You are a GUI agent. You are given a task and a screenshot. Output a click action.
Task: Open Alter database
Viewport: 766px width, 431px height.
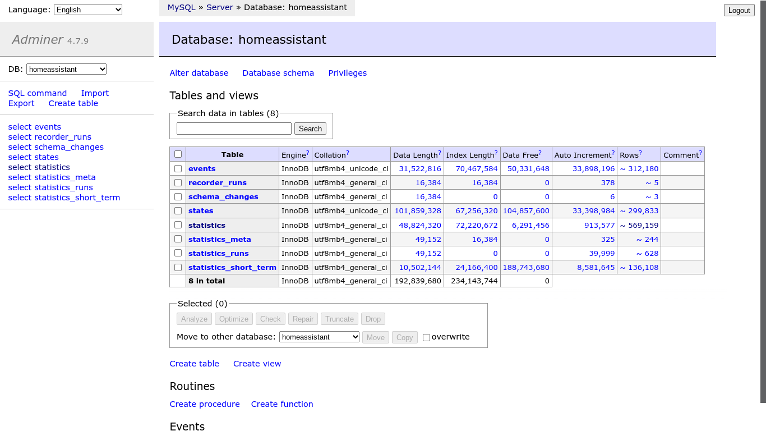point(199,73)
